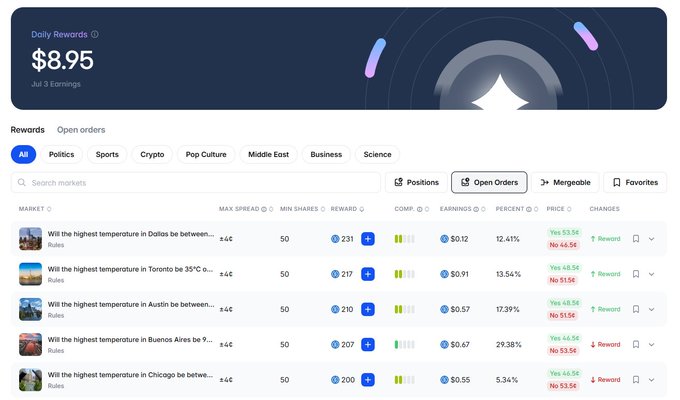Add reward to Buenos Aires temperature market
Screen dimensions: 680x400
[x=368, y=344]
